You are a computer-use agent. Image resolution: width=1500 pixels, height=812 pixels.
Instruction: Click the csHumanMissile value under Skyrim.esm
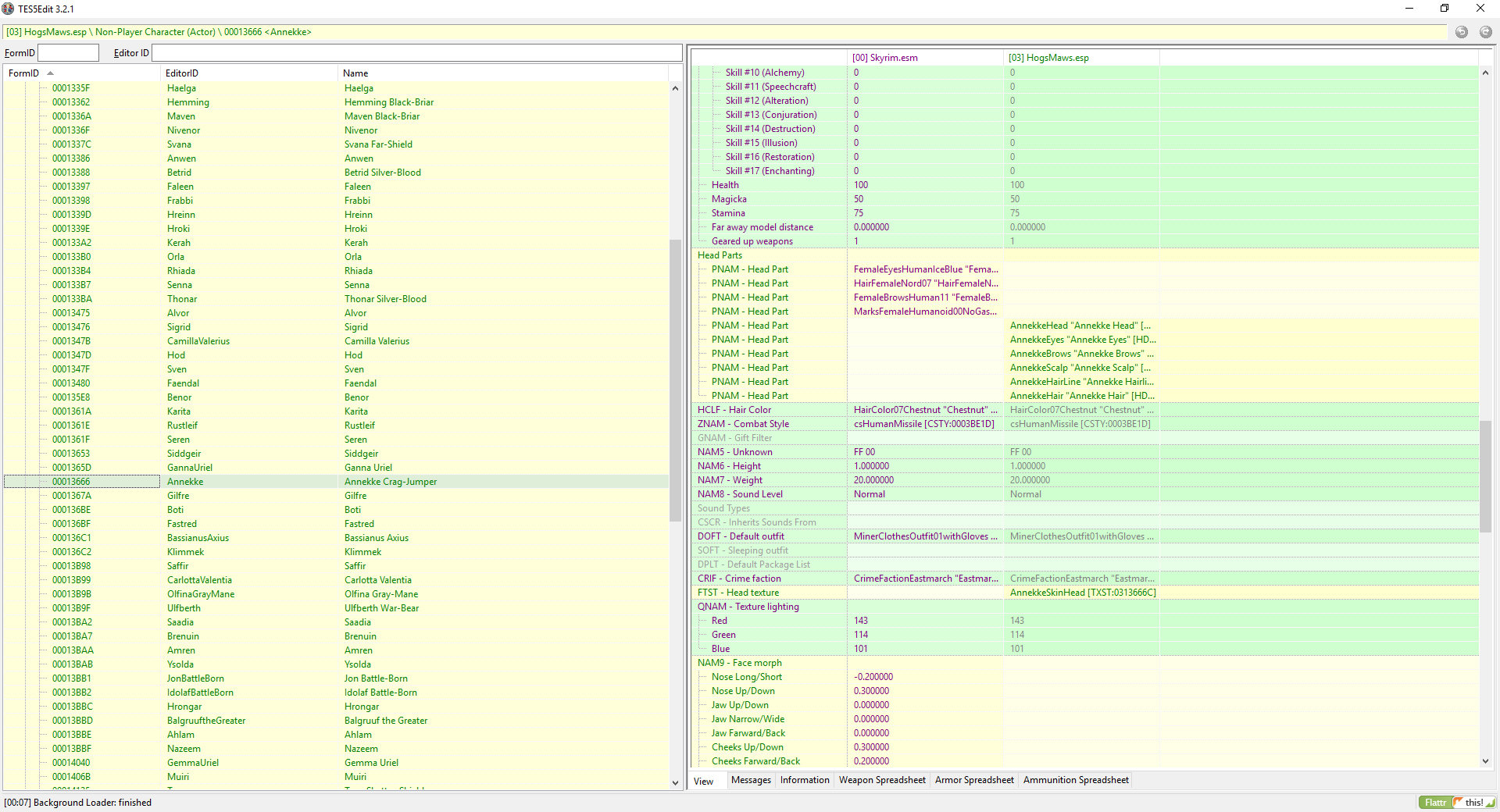tap(924, 424)
